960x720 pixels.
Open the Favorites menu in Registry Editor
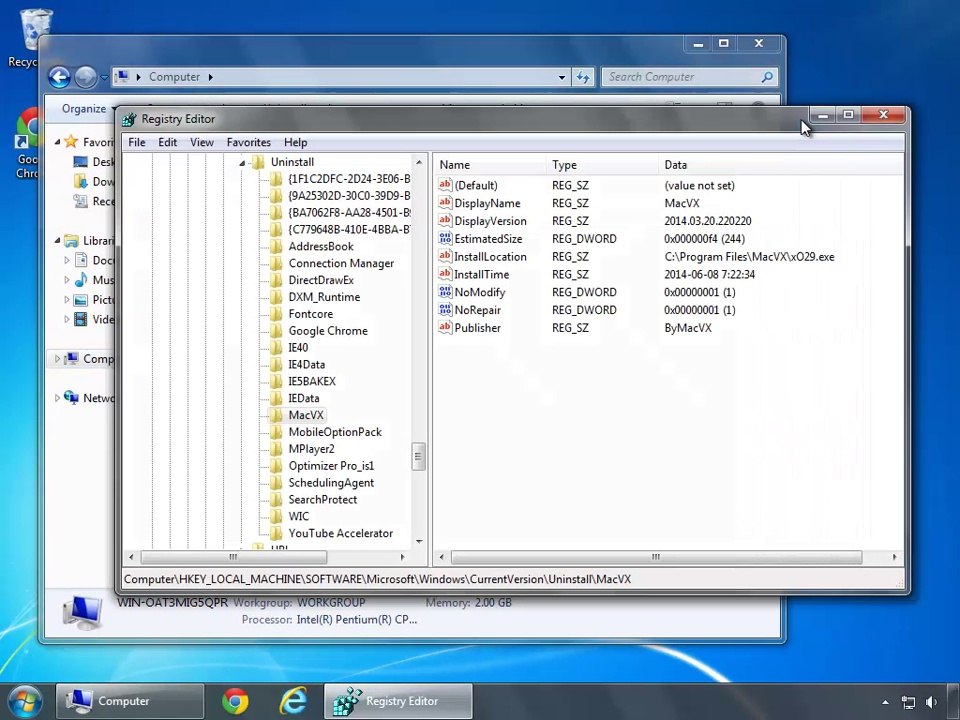[x=249, y=142]
